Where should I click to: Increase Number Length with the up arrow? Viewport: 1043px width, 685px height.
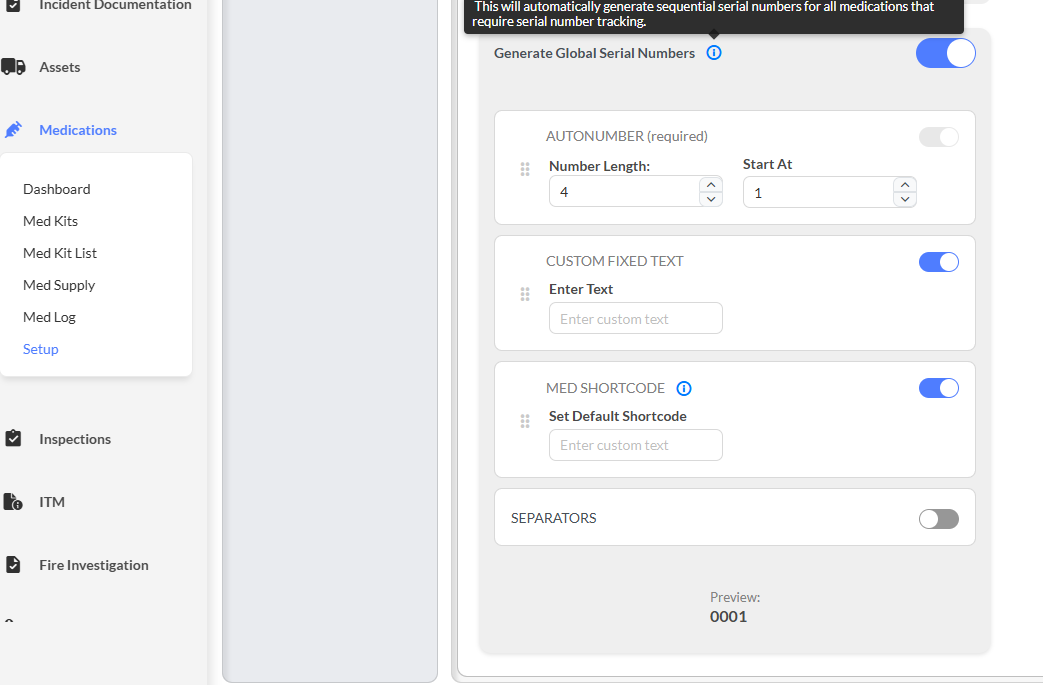tap(710, 184)
